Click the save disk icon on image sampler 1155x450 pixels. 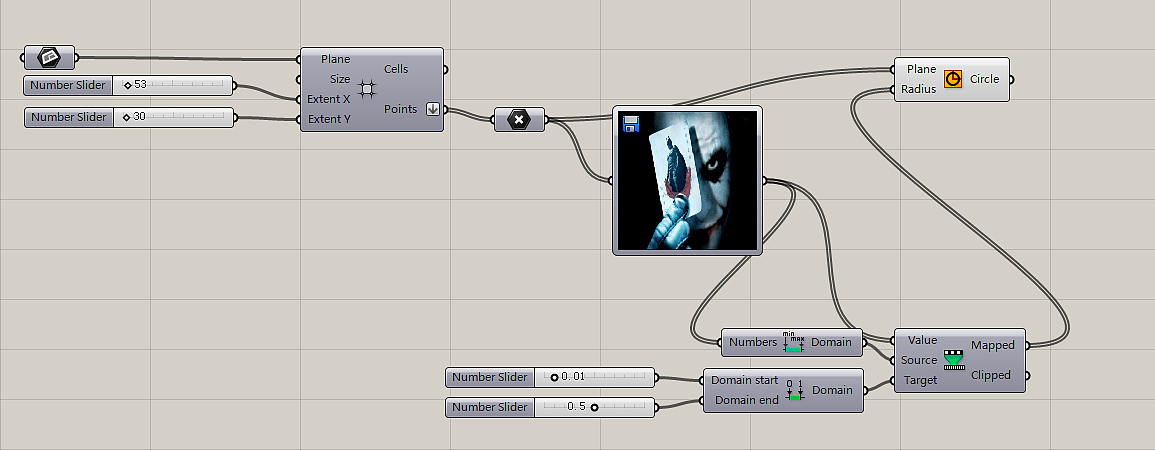pos(630,124)
